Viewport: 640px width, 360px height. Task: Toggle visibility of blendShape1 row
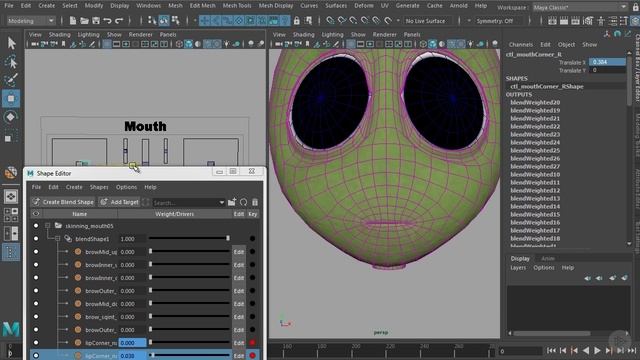(x=36, y=239)
